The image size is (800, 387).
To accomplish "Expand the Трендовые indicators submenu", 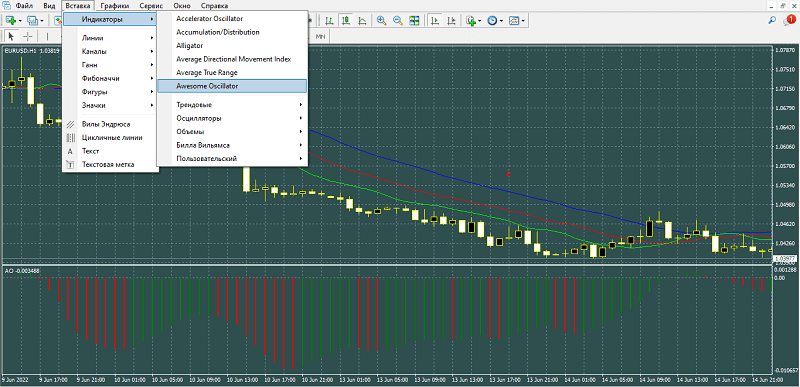I will (232, 105).
